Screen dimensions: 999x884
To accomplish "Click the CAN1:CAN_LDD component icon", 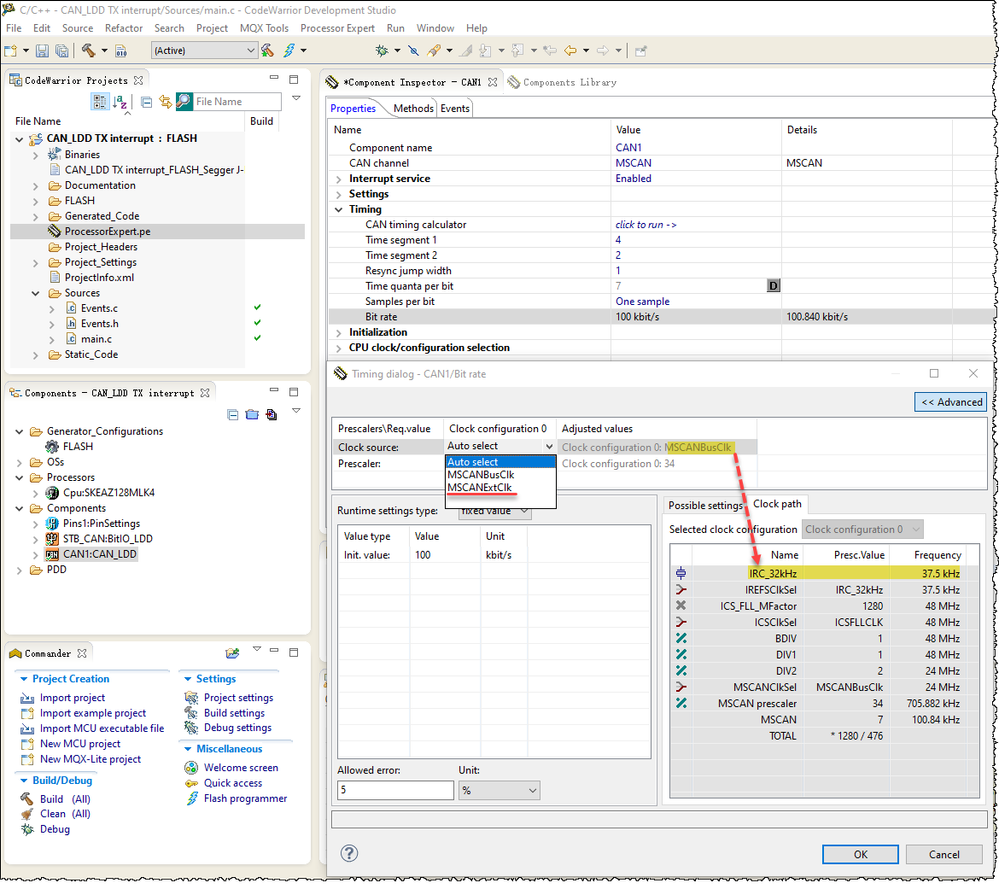I will 53,554.
